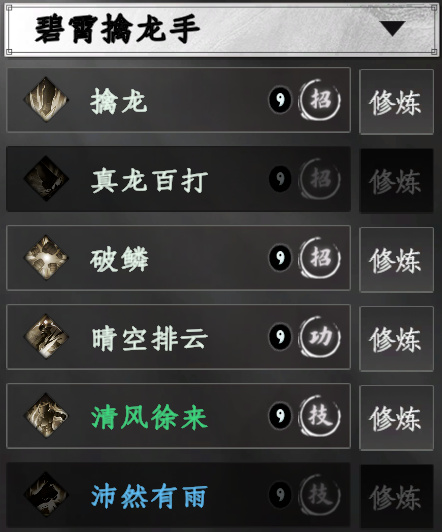
Task: Select the 晴空排云 skill diamond icon
Action: click(x=46, y=337)
